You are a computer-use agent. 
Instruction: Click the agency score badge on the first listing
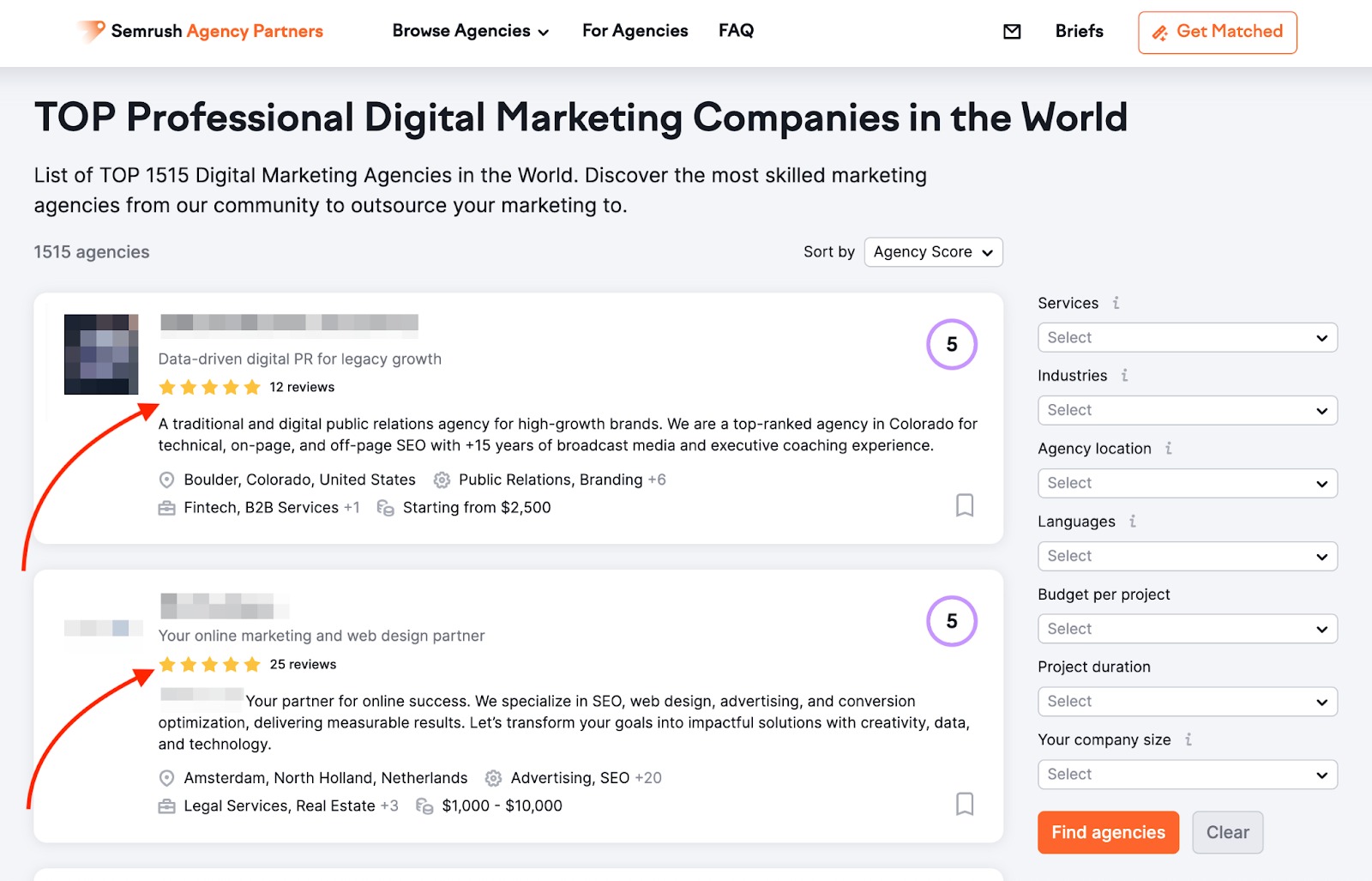pos(952,345)
